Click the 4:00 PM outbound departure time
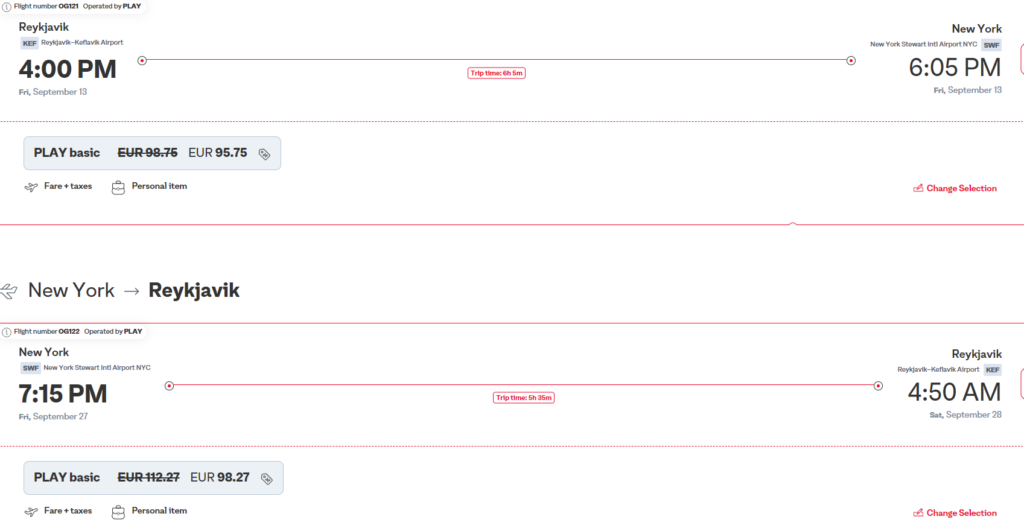 (x=67, y=69)
